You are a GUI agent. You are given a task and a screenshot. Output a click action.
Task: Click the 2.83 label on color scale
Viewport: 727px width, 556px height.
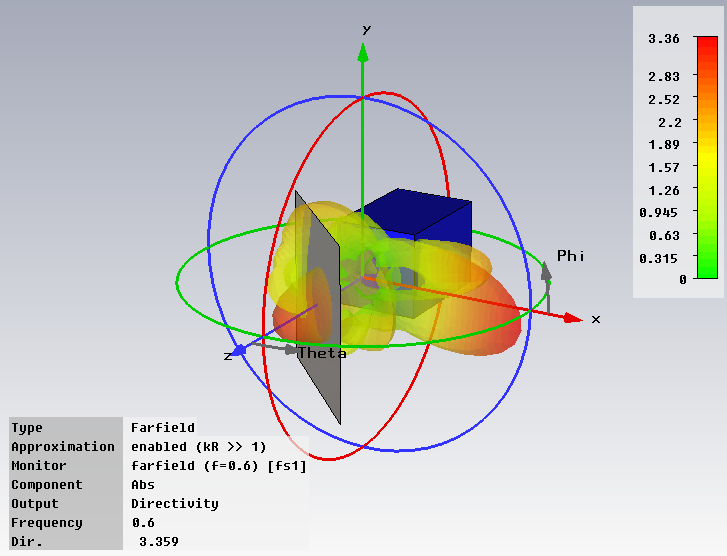663,76
